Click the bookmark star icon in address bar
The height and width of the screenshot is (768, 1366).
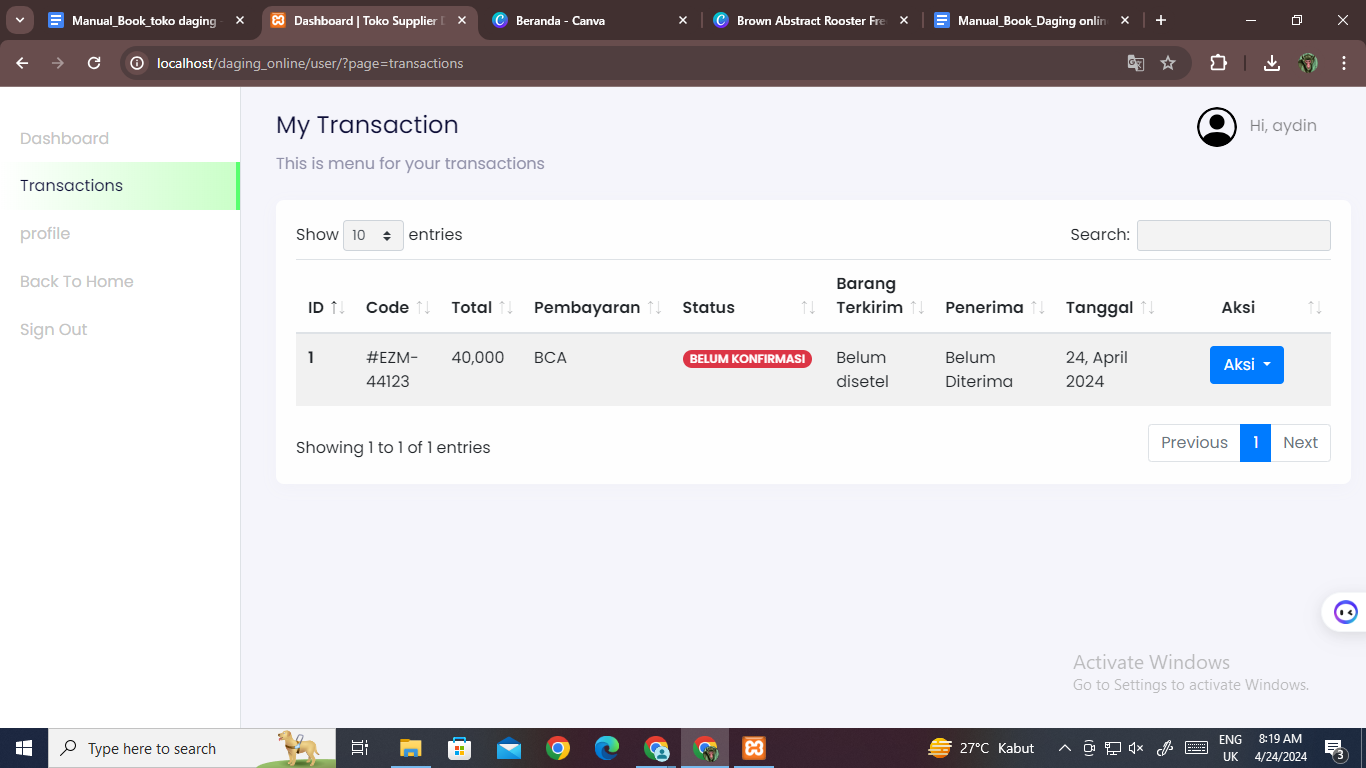coord(1167,63)
